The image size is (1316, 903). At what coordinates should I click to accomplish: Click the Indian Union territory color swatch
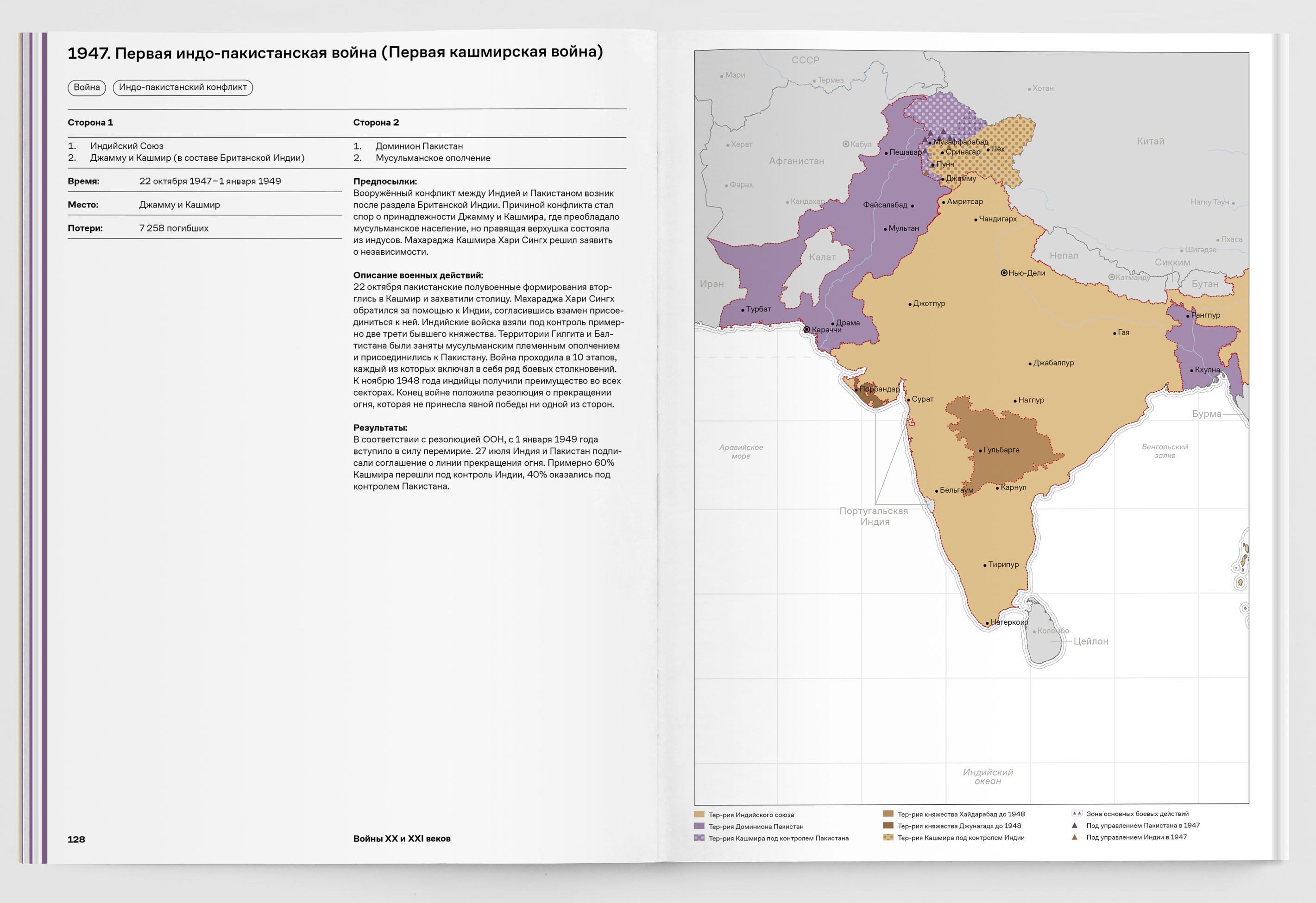(699, 815)
